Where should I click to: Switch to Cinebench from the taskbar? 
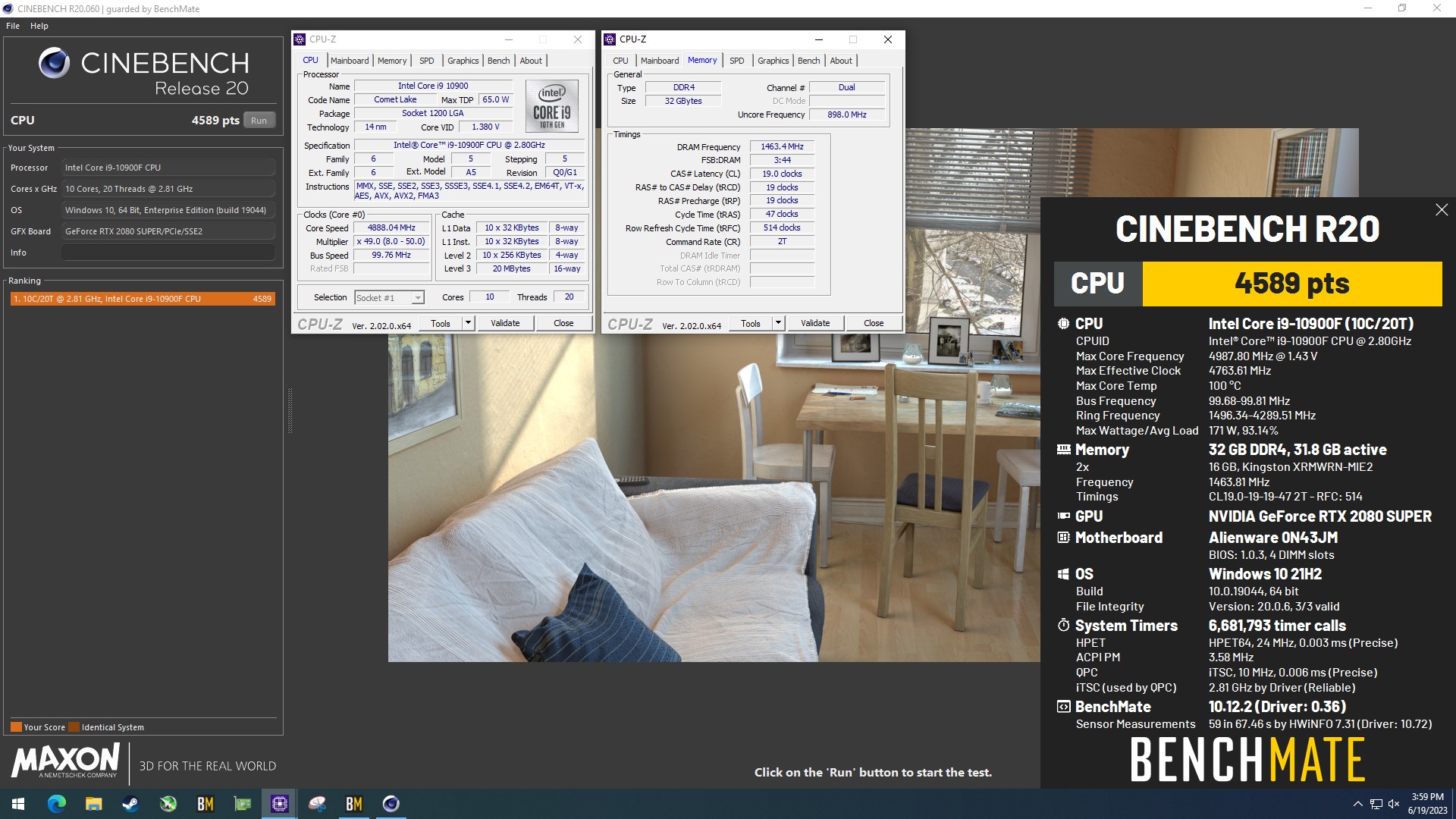click(391, 804)
